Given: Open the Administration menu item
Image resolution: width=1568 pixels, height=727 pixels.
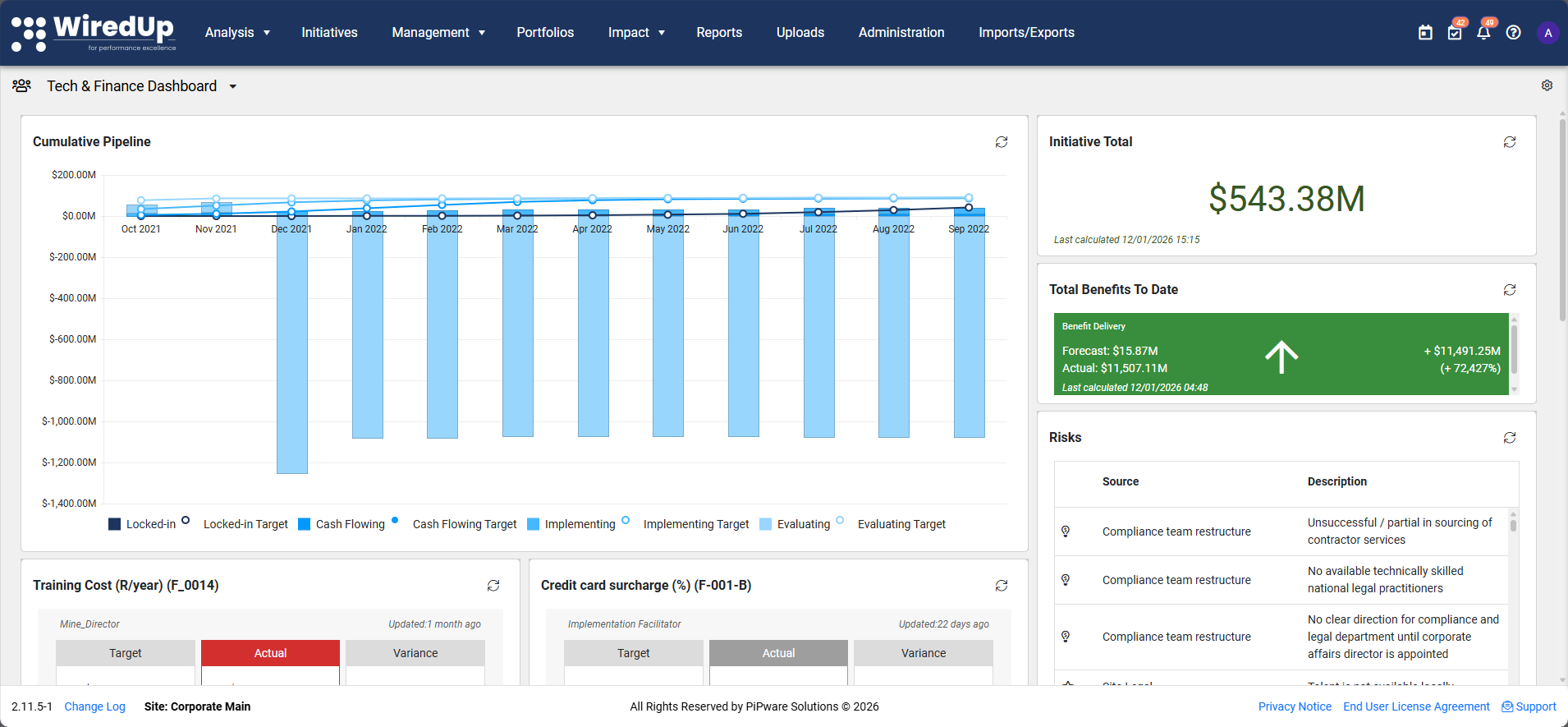Looking at the screenshot, I should tap(901, 33).
